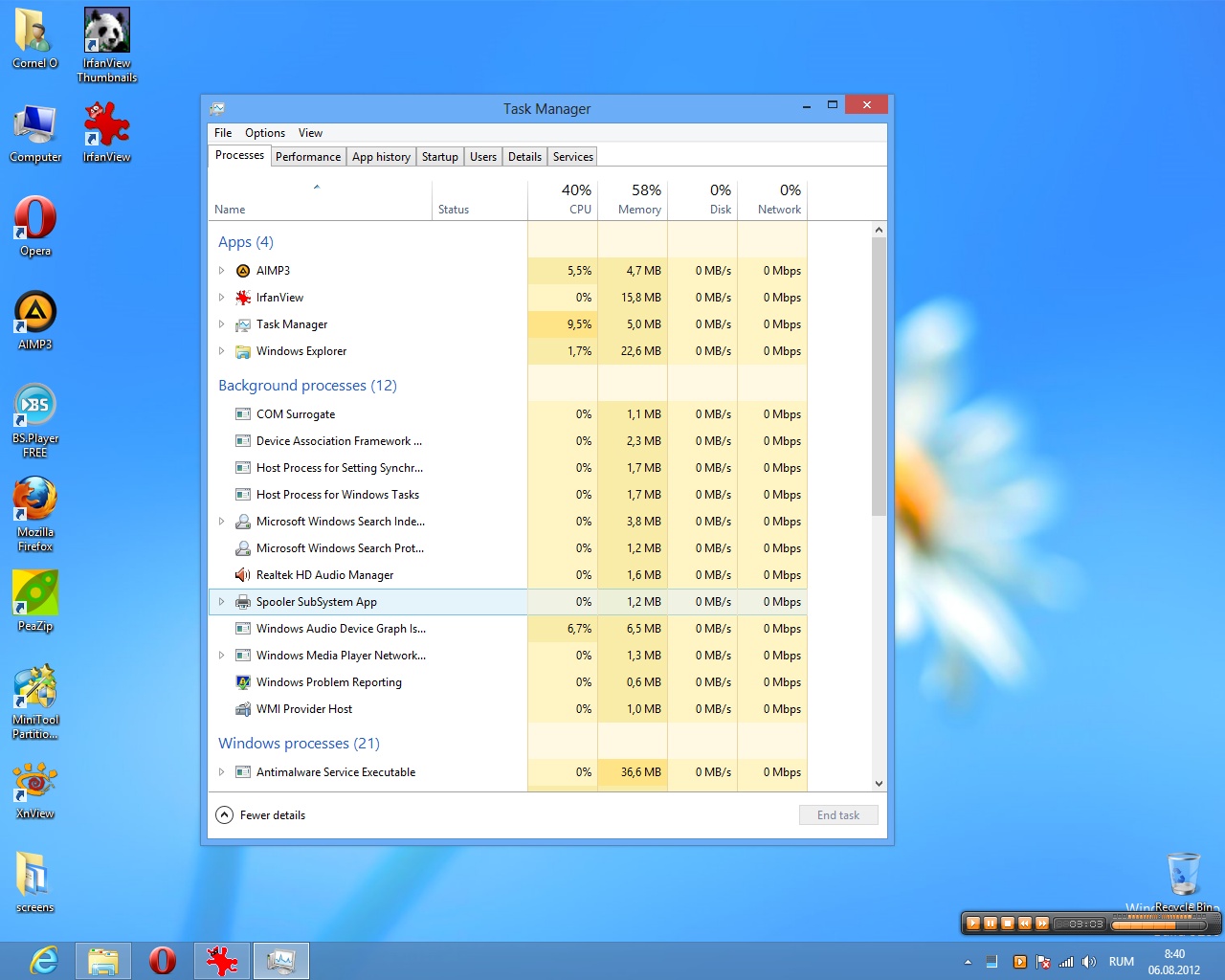The width and height of the screenshot is (1225, 980).
Task: Click the Spooler SubSystem App printer icon
Action: click(x=243, y=602)
